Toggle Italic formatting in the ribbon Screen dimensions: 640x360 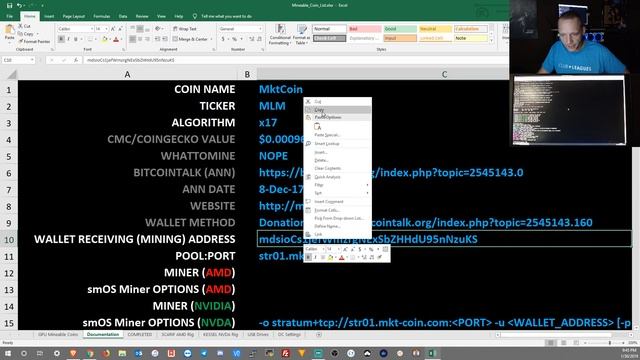68,39
